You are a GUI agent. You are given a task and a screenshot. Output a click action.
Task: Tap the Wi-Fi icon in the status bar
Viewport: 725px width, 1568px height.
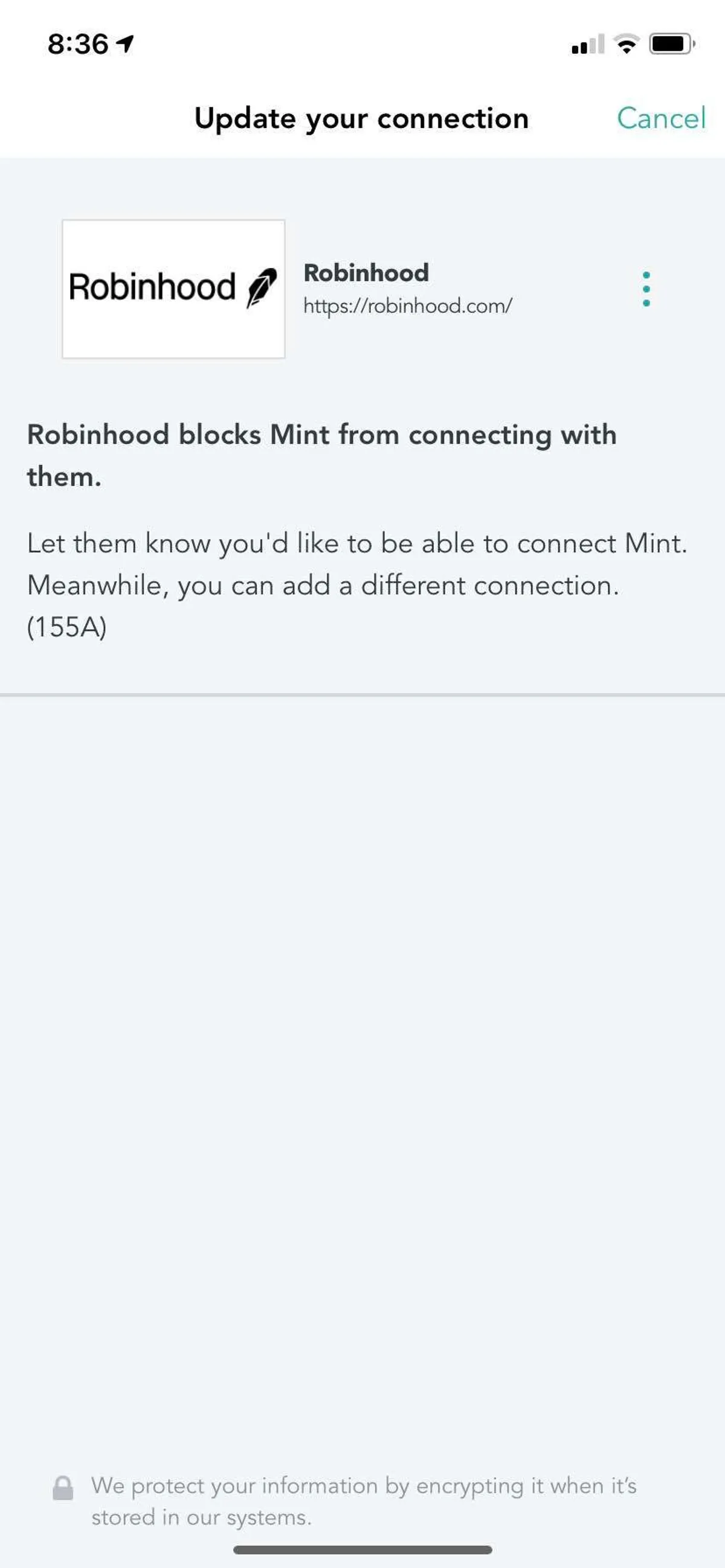pos(627,44)
